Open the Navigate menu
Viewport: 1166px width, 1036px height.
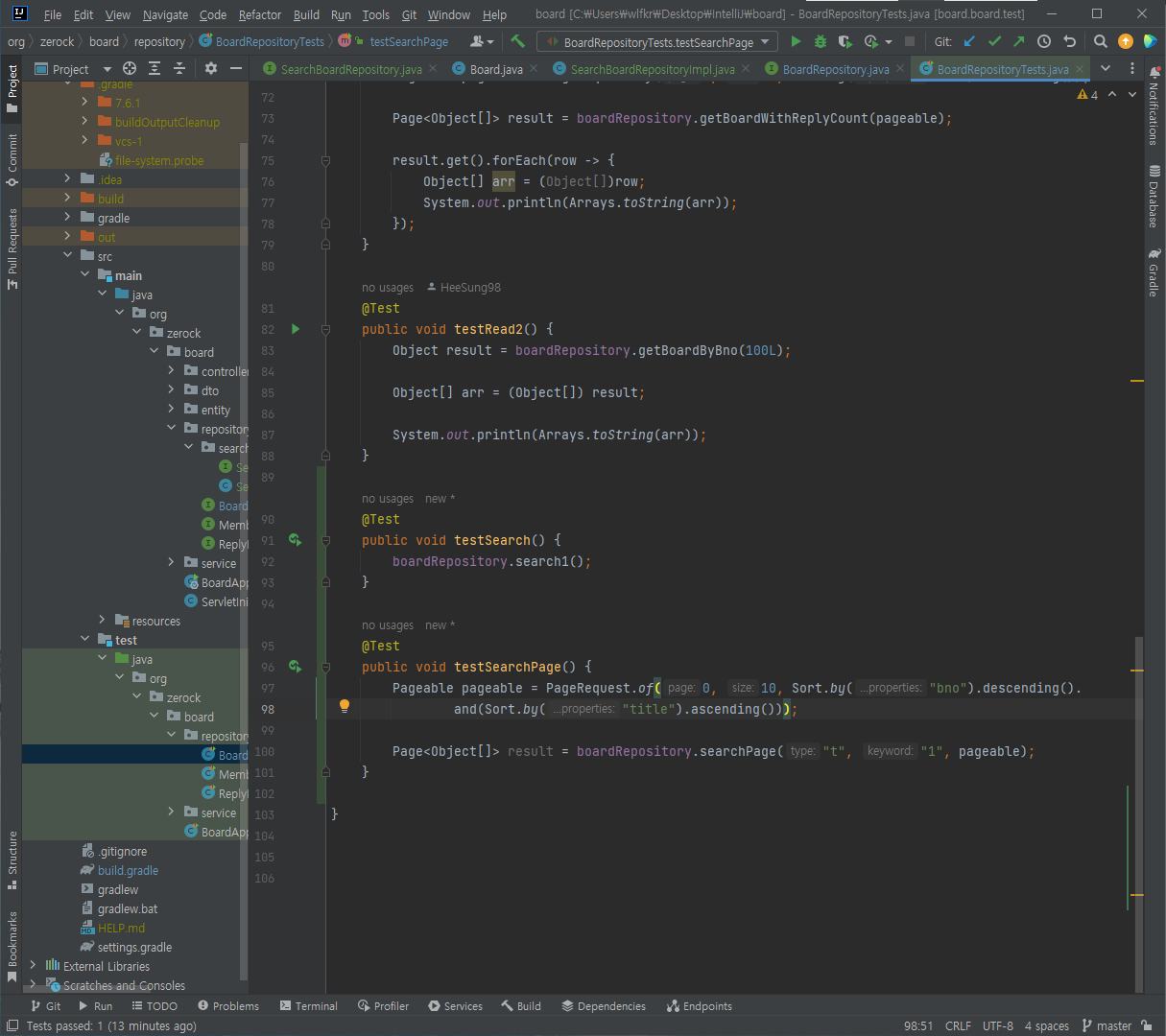tap(165, 14)
